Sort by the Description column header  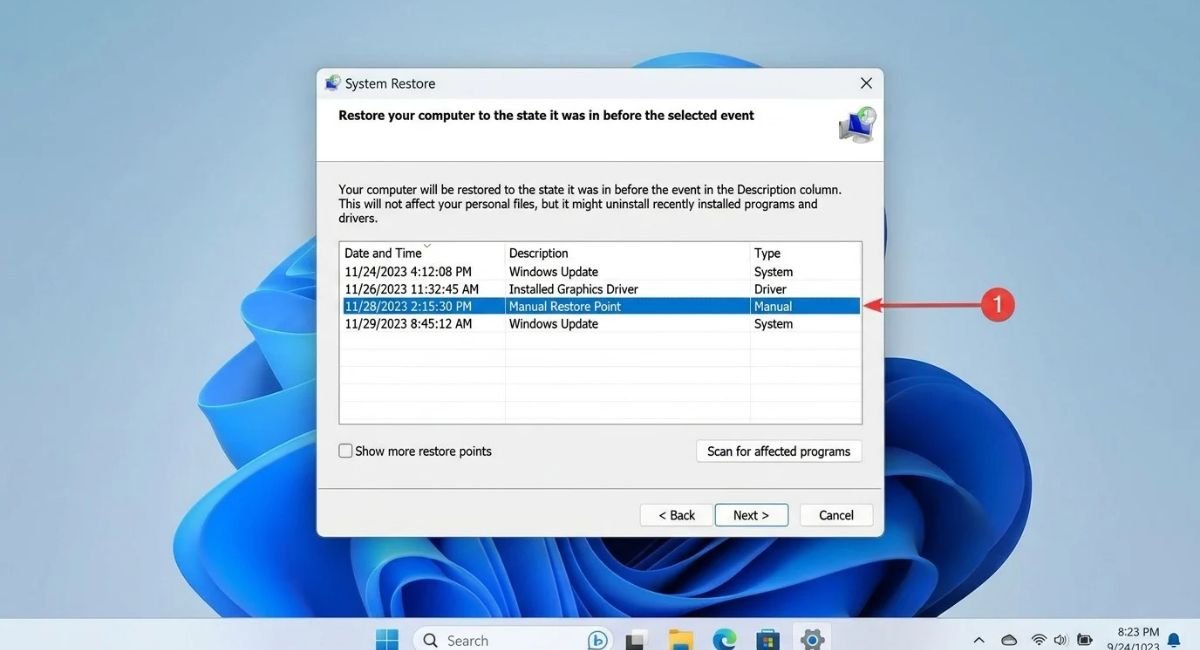(x=627, y=253)
